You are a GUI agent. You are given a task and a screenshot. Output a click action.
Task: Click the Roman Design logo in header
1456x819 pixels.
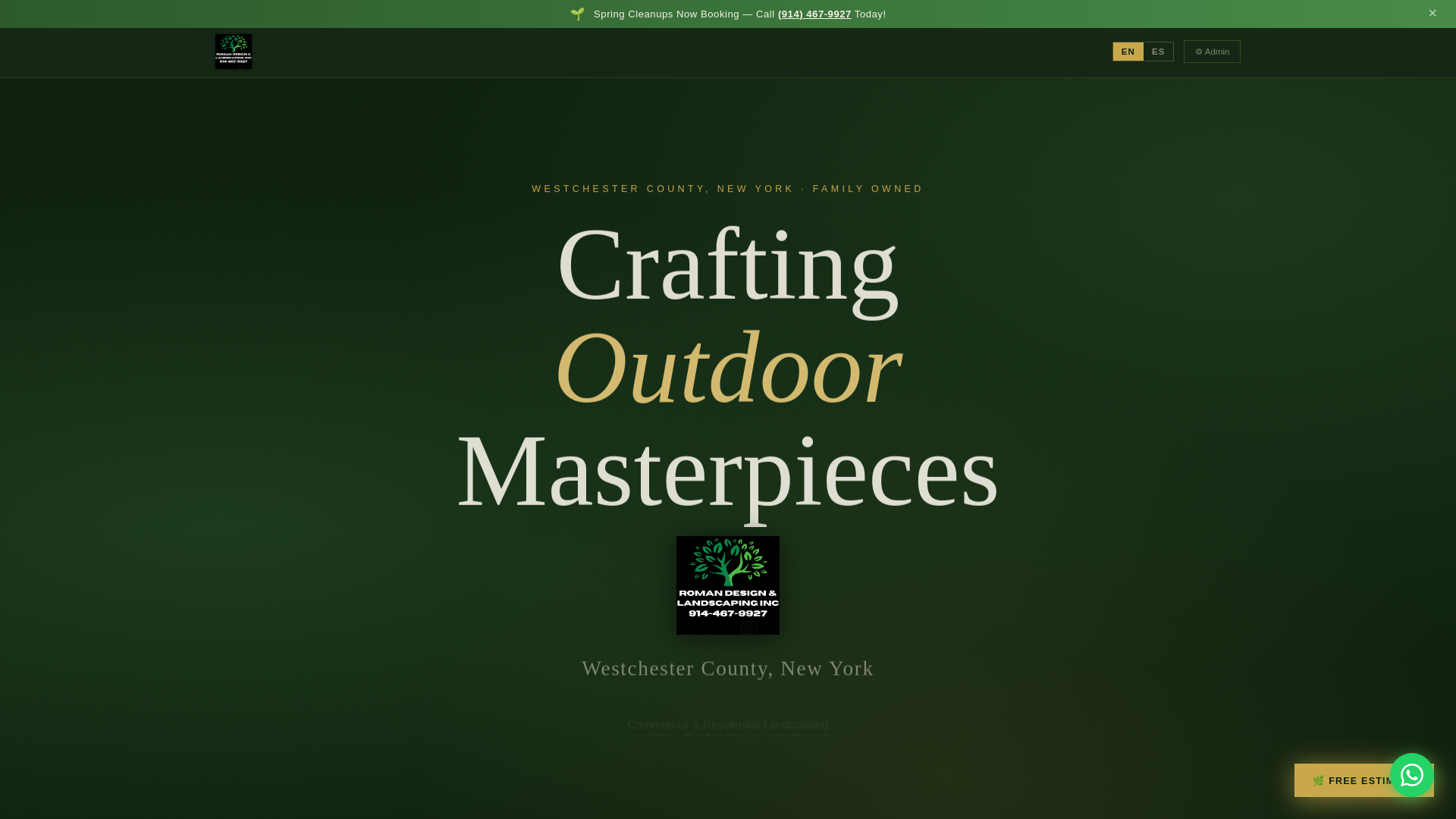[234, 52]
